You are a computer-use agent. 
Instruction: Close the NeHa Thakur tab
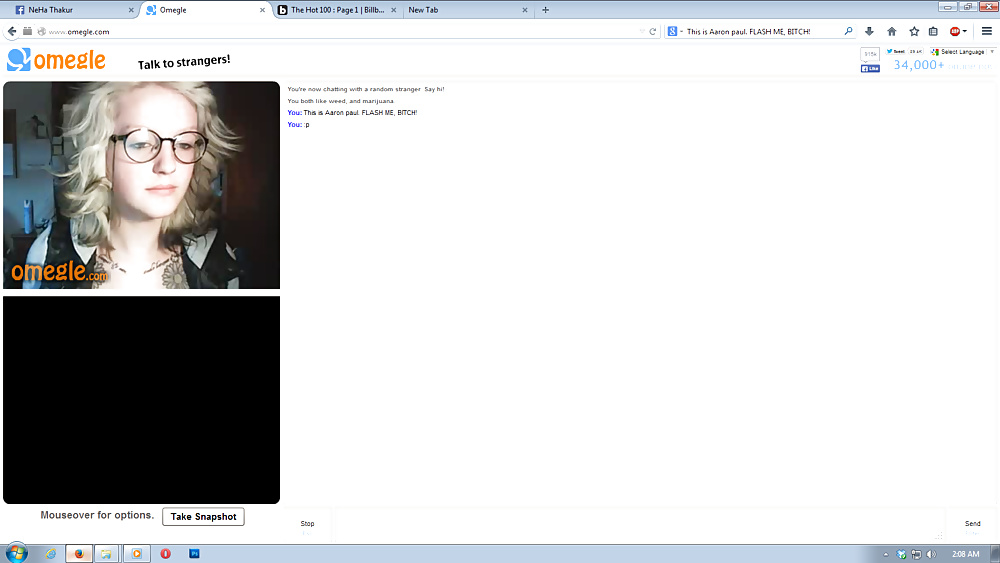click(x=131, y=10)
